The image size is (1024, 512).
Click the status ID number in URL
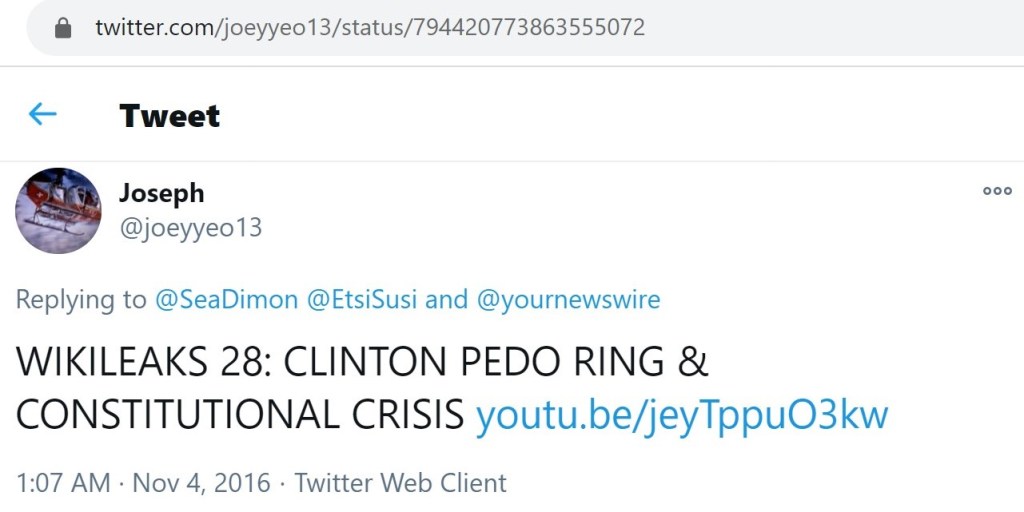(x=525, y=28)
